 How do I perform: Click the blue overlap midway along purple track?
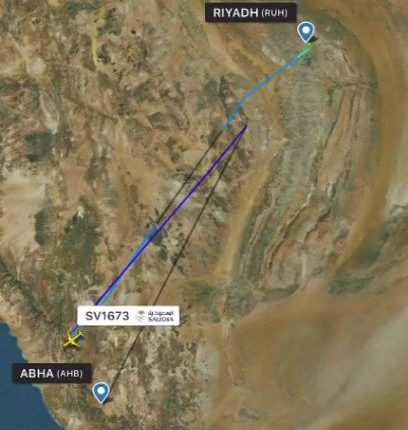click(x=151, y=234)
